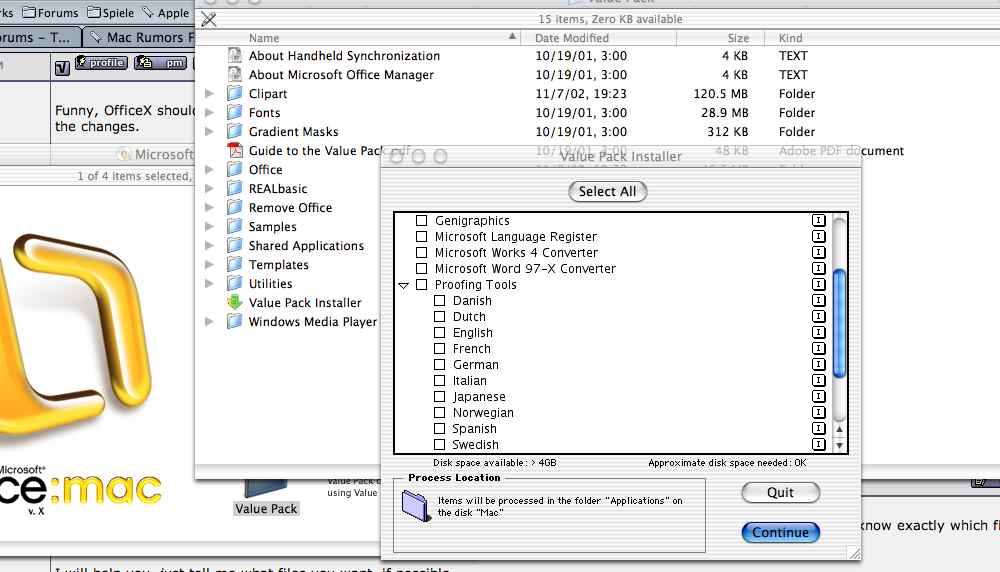Check the Microsoft Works 4 Converter checkbox

(422, 253)
